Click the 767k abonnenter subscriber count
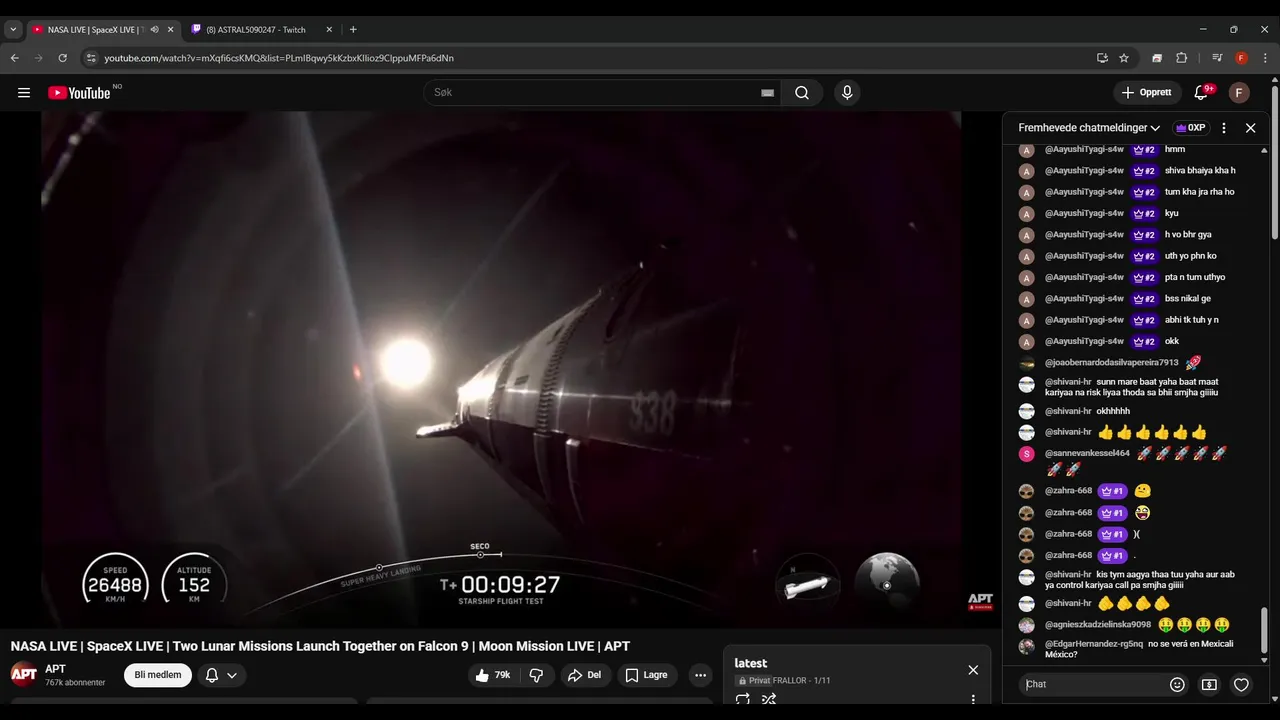 75,683
